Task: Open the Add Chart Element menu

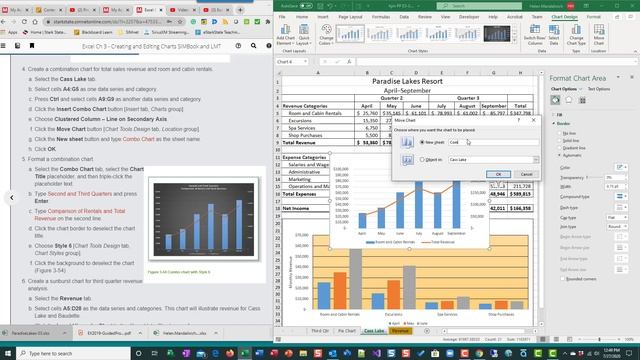Action: click(x=285, y=35)
